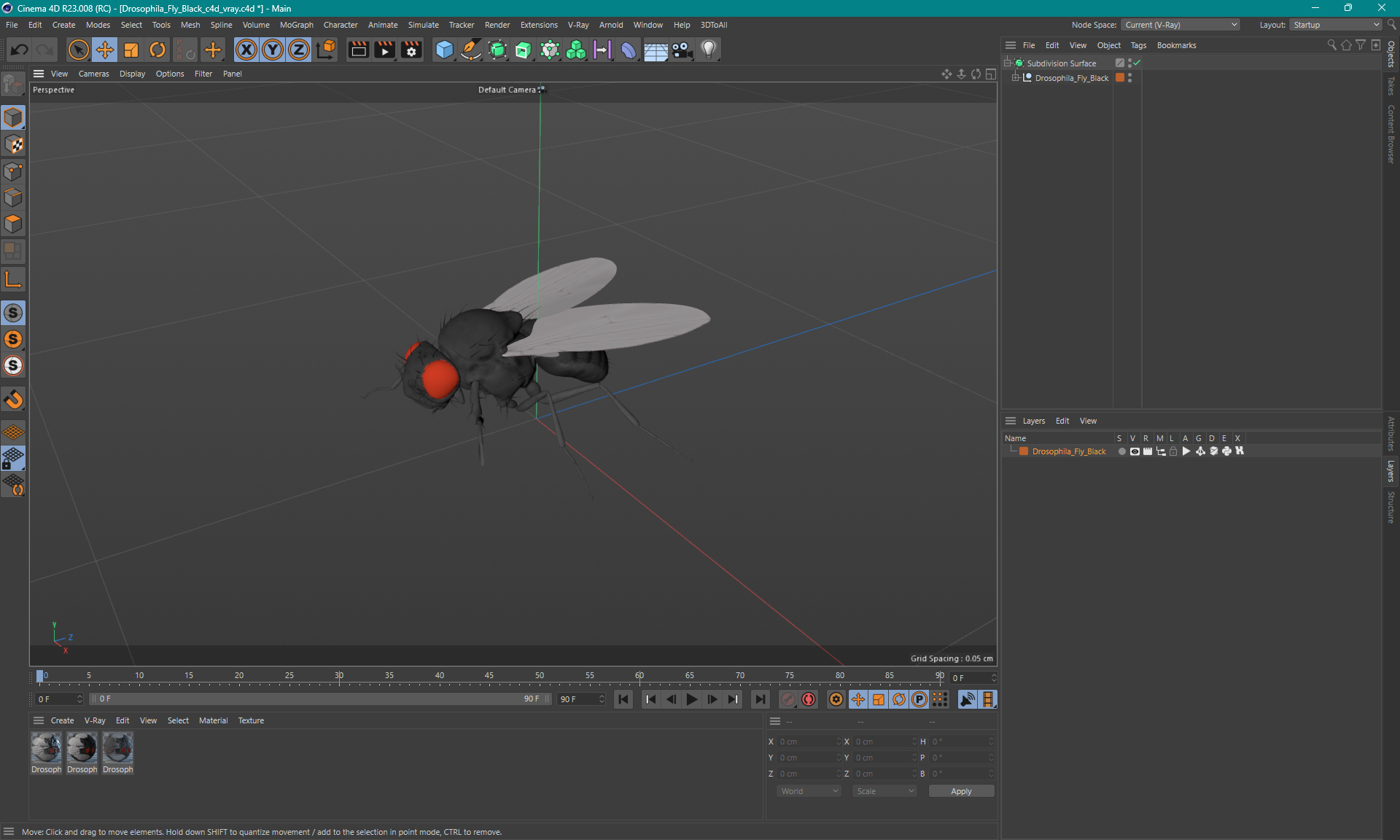The width and height of the screenshot is (1400, 840).
Task: Open the V-Ray menu
Action: pos(577,24)
